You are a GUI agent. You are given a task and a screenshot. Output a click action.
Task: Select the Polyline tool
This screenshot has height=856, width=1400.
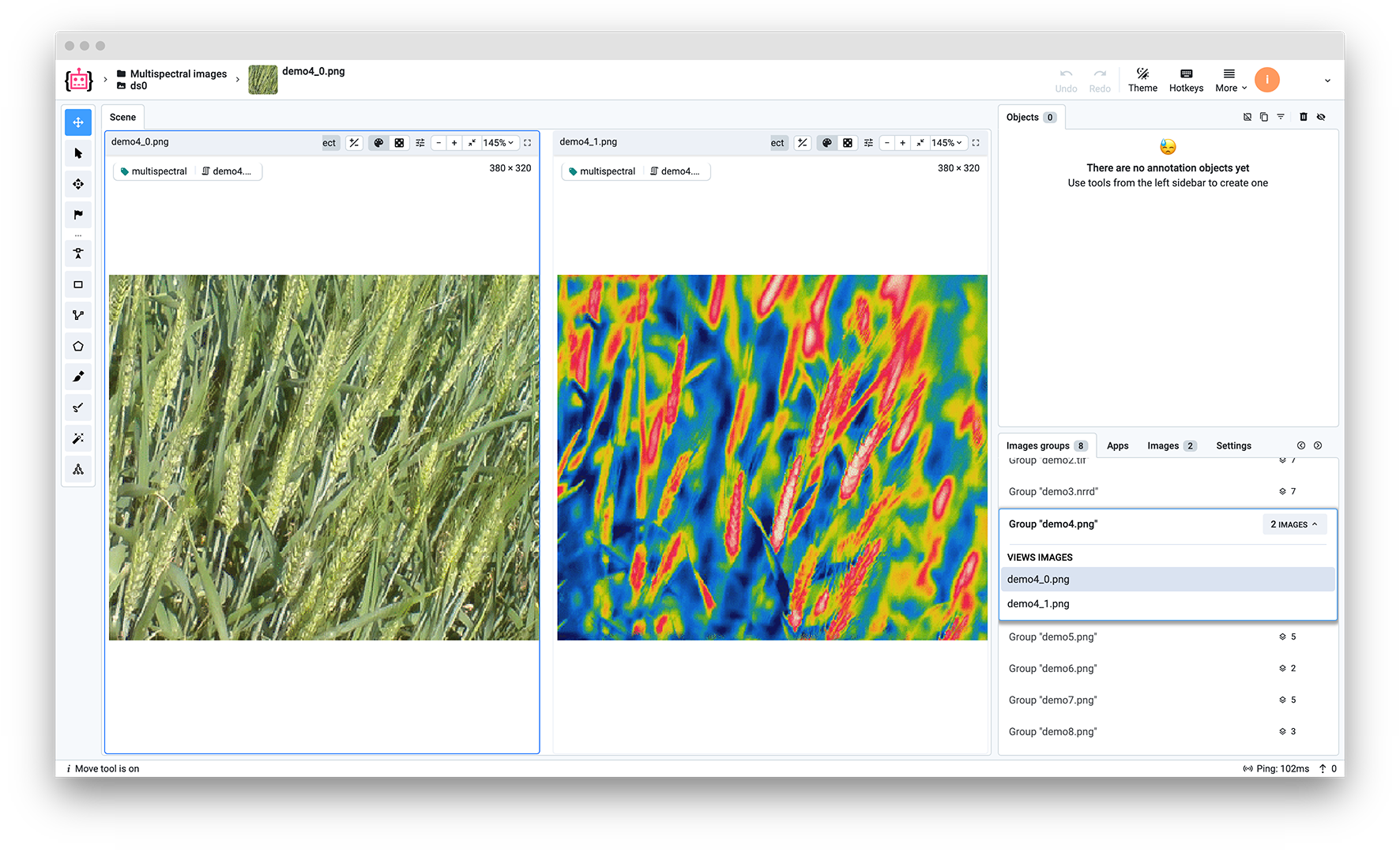(78, 316)
